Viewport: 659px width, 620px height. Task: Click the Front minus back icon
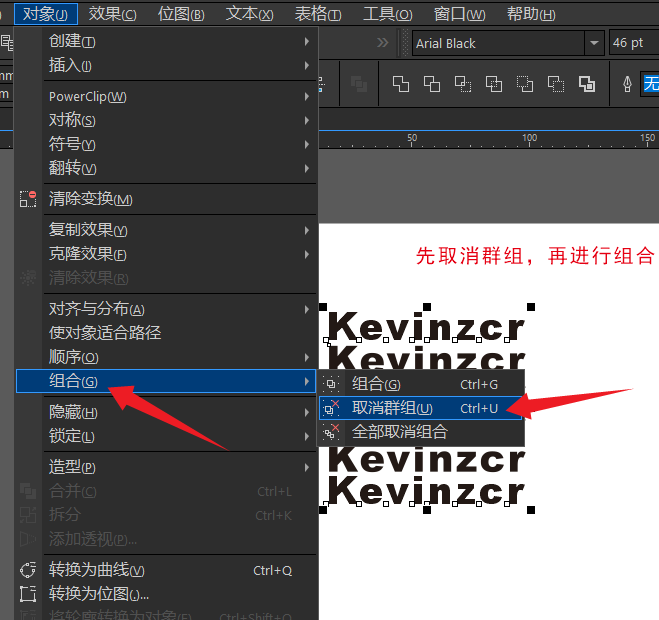point(525,84)
